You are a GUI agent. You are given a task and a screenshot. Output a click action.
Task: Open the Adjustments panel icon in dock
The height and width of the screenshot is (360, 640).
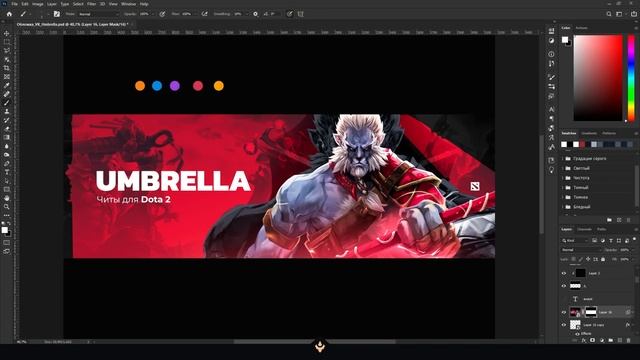(551, 41)
